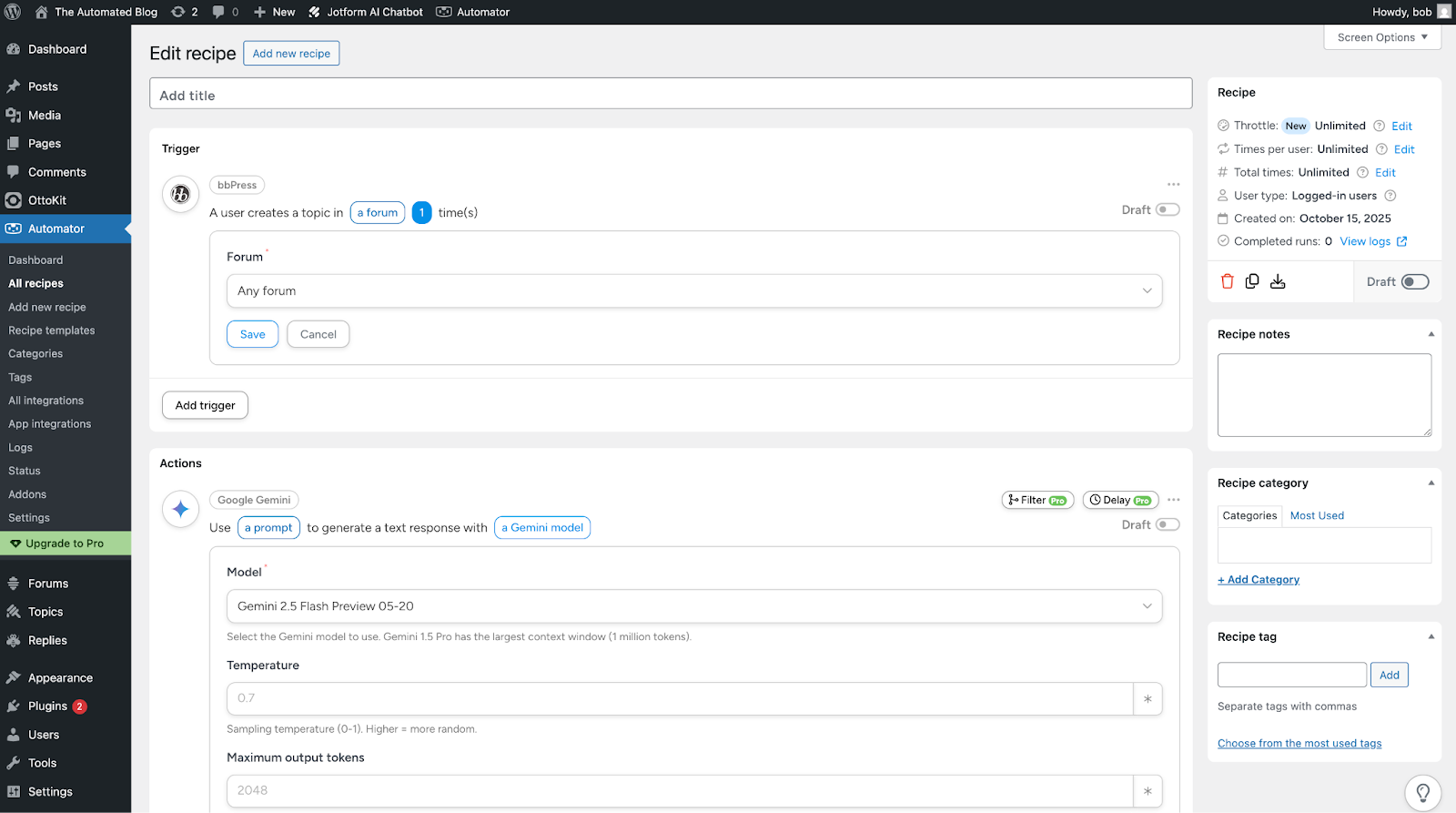Click the Add trigger button
Screen dimensions: 1456x813
[205, 405]
